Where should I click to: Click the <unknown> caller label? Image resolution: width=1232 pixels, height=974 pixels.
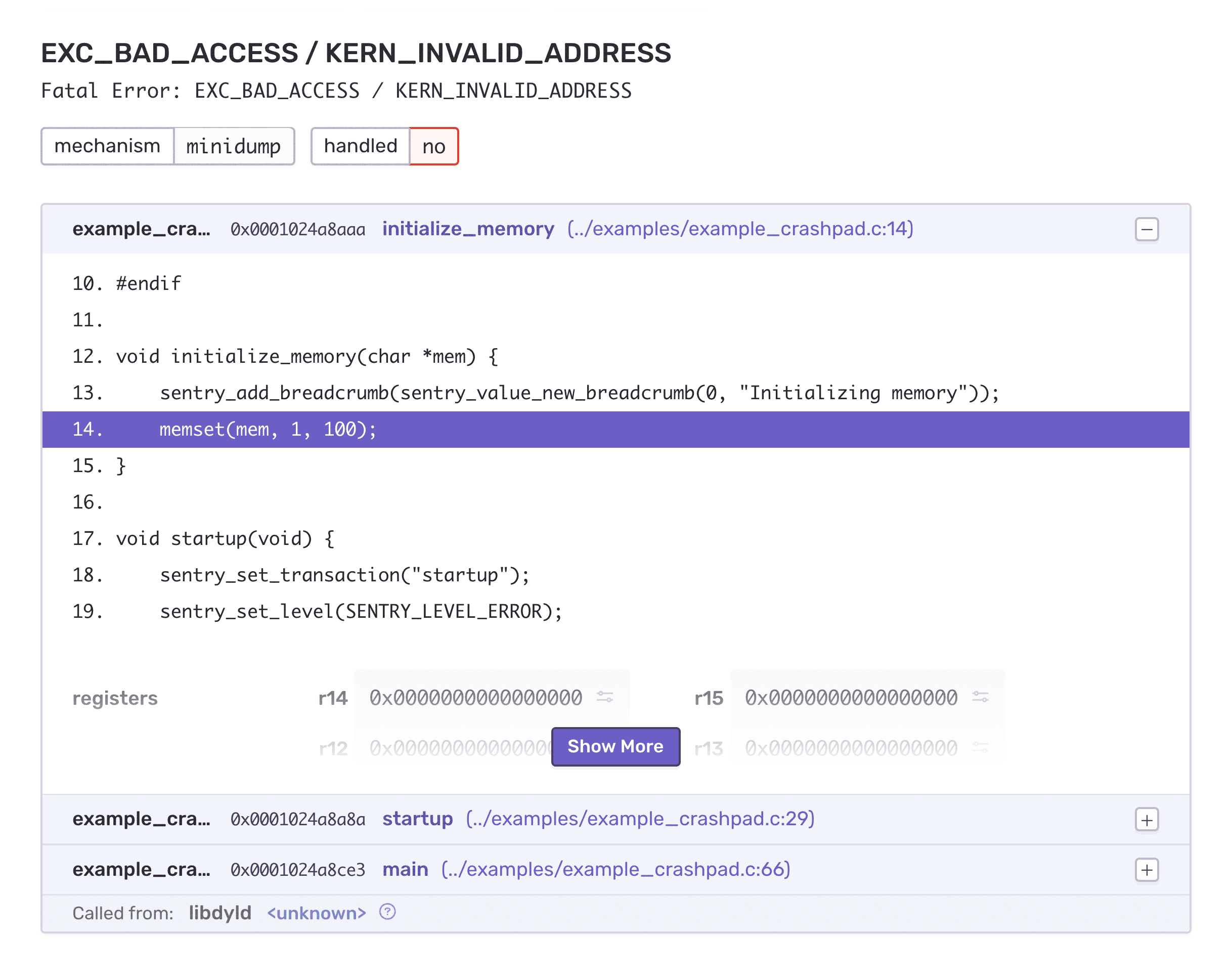[x=316, y=913]
